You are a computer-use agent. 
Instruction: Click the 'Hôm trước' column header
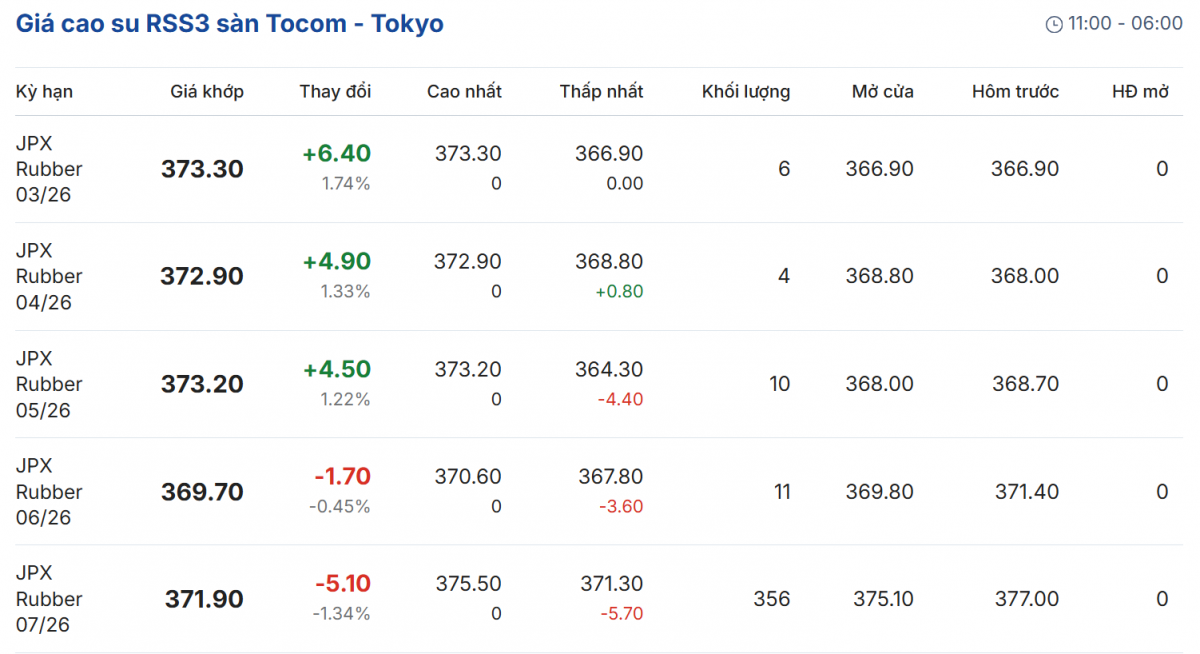[1015, 92]
